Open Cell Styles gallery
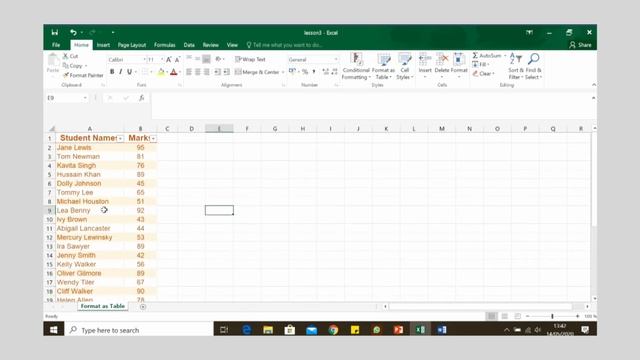Viewport: 640px width, 360px height. click(x=404, y=66)
